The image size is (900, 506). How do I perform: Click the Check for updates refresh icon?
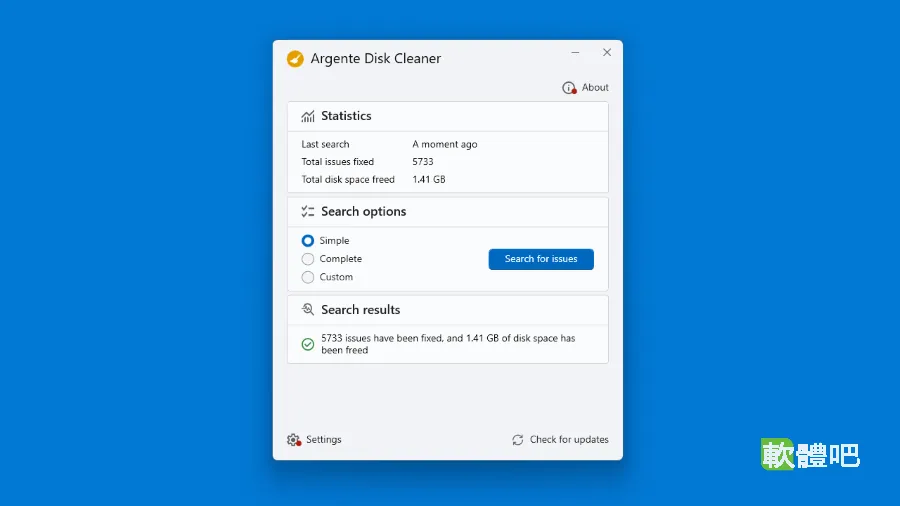[x=518, y=440]
